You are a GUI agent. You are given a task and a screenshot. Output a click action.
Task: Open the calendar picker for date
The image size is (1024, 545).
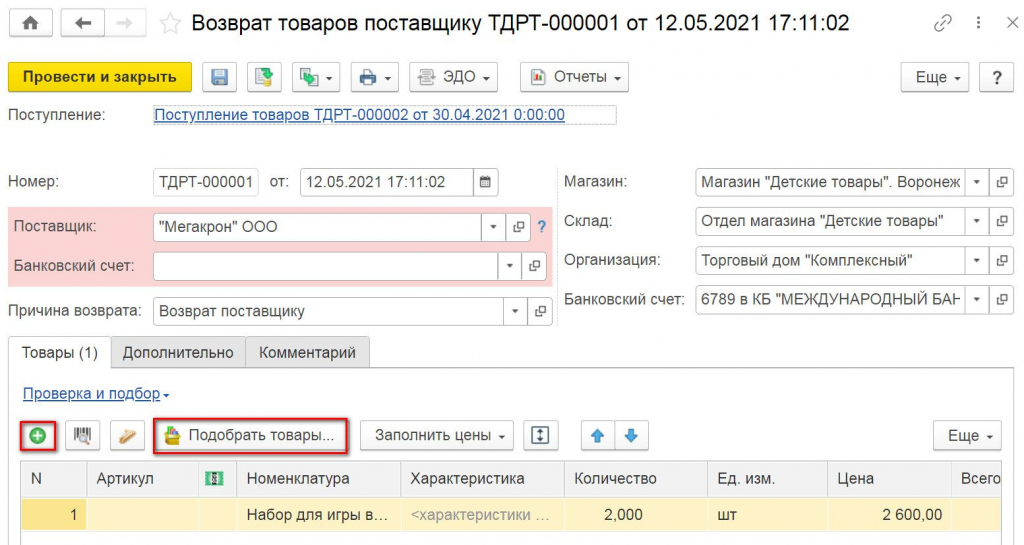[485, 182]
